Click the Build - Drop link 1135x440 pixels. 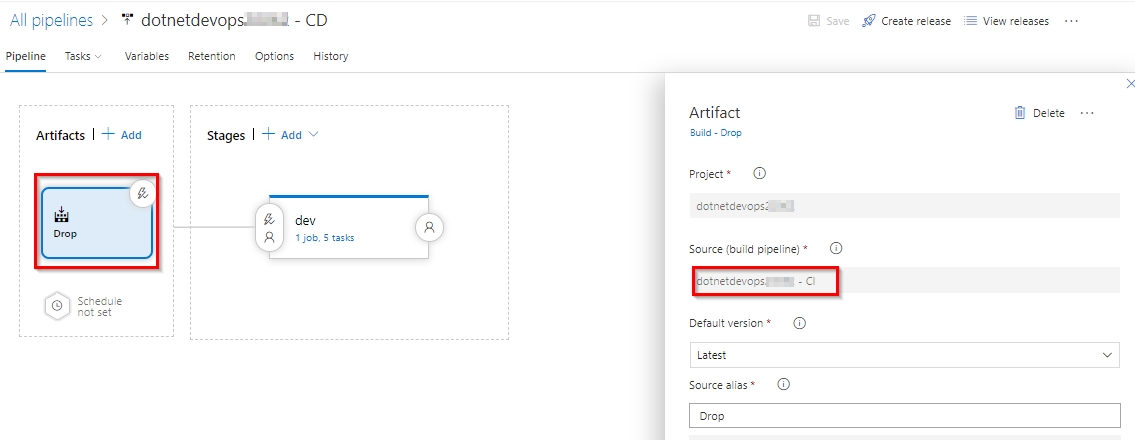tap(715, 133)
